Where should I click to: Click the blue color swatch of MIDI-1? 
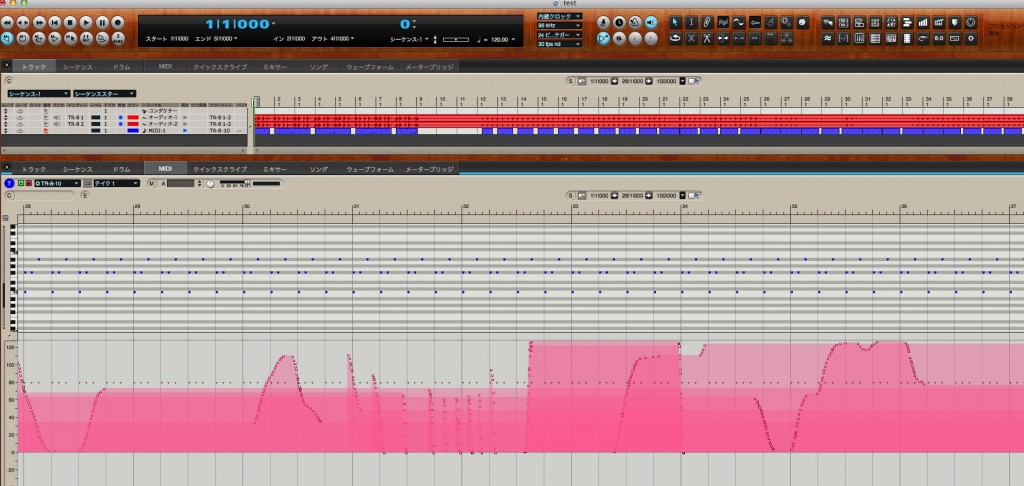click(133, 131)
